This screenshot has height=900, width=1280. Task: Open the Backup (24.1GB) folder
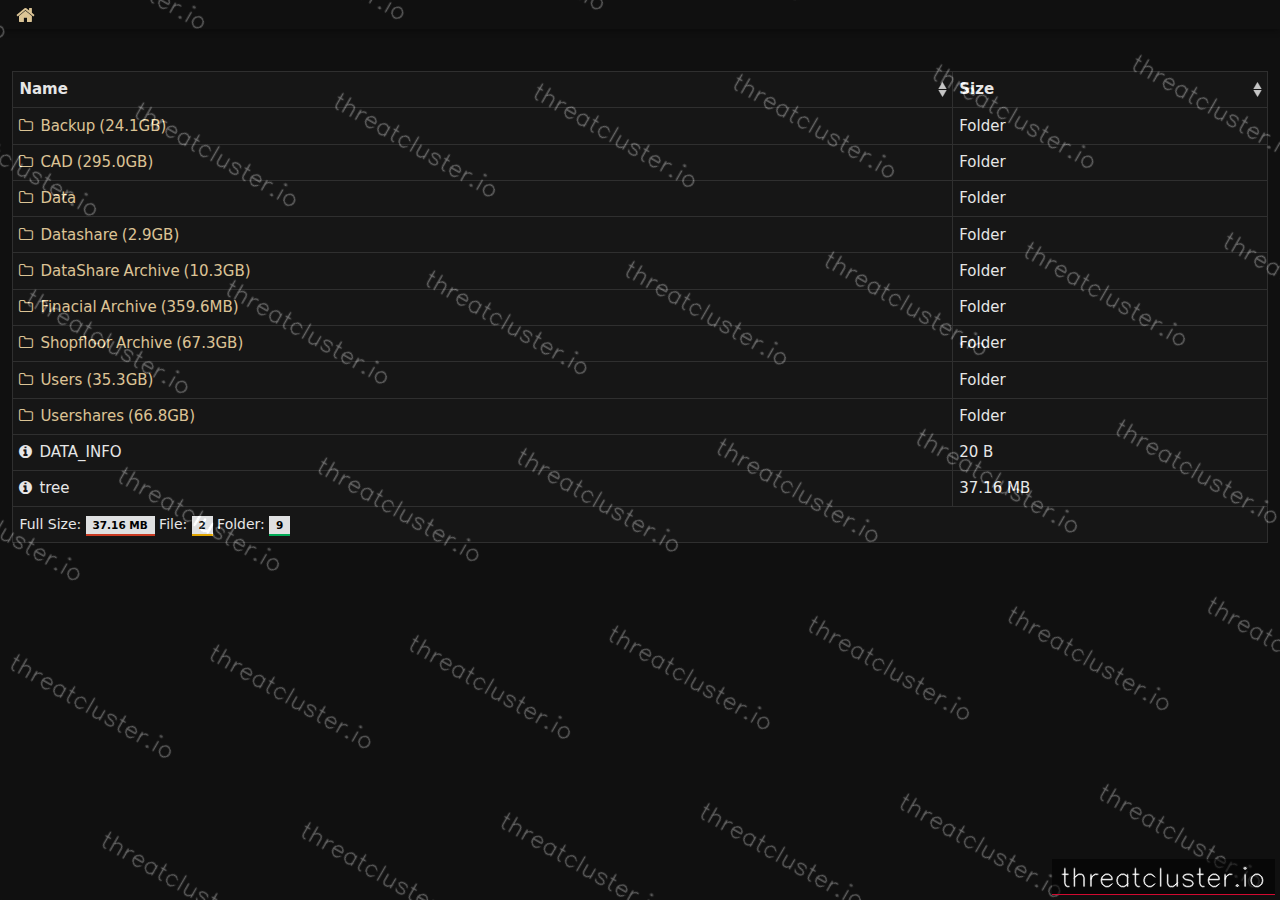coord(103,126)
